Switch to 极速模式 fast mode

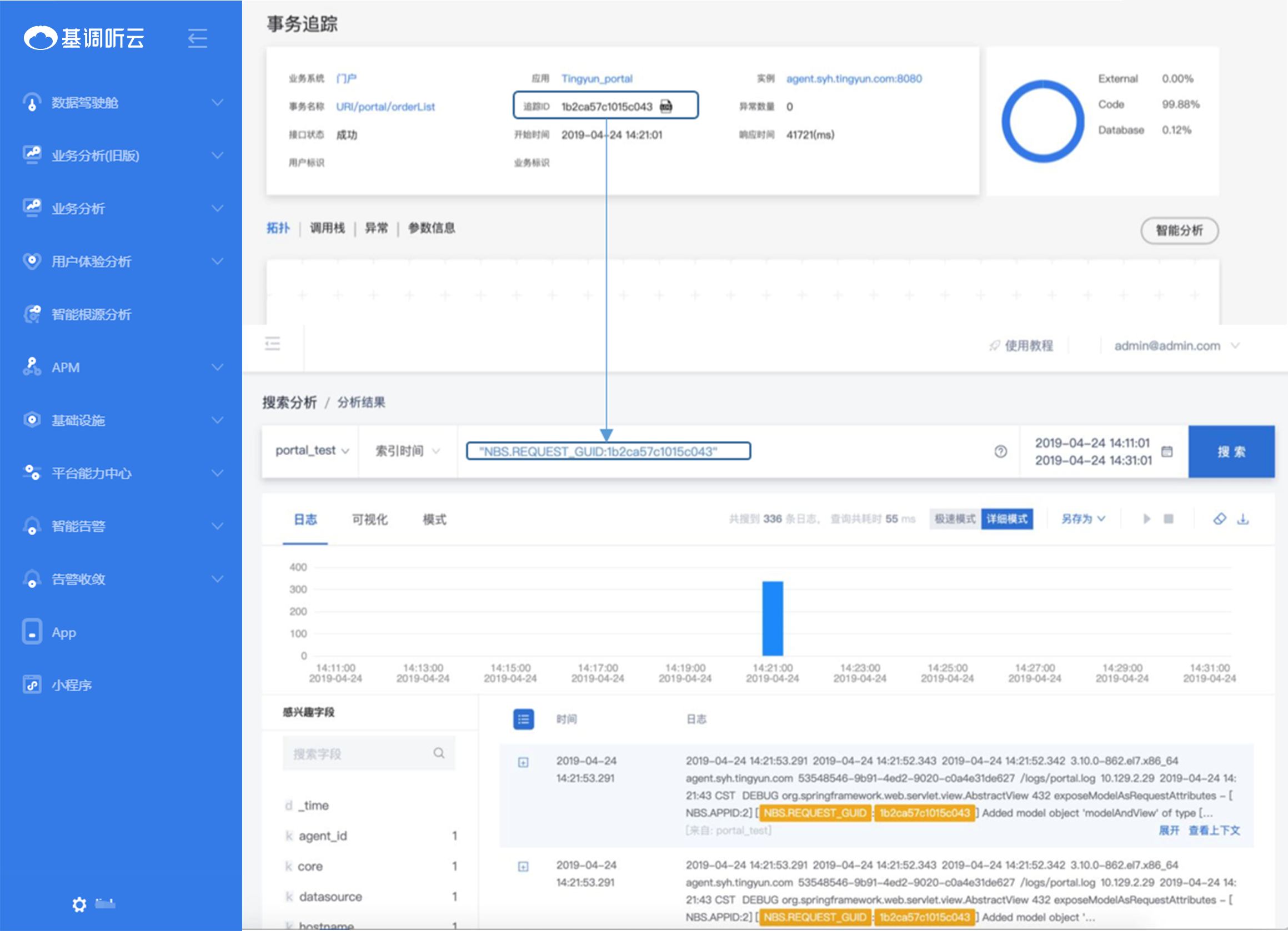pyautogui.click(x=955, y=519)
